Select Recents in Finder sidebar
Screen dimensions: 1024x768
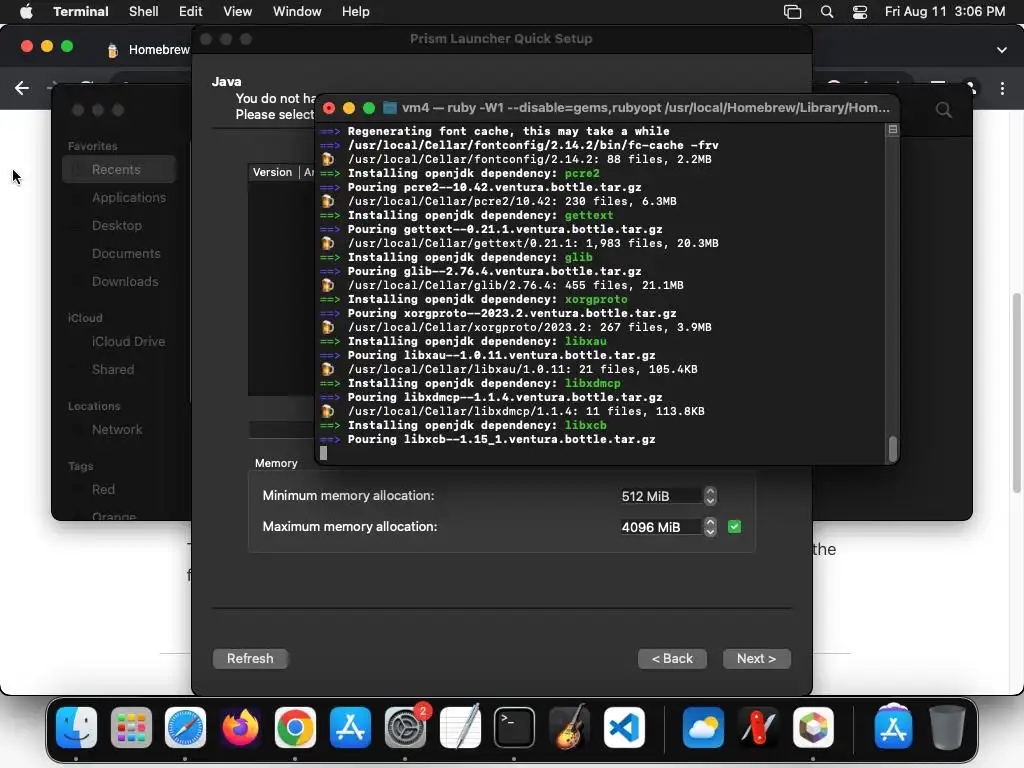pos(119,170)
